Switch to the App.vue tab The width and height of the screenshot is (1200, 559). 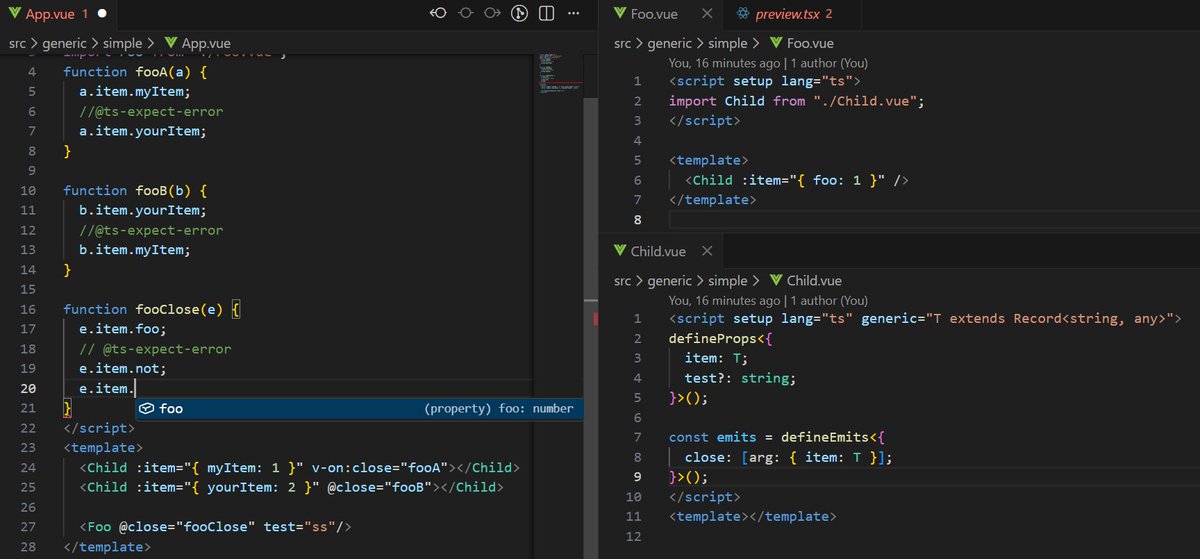59,15
